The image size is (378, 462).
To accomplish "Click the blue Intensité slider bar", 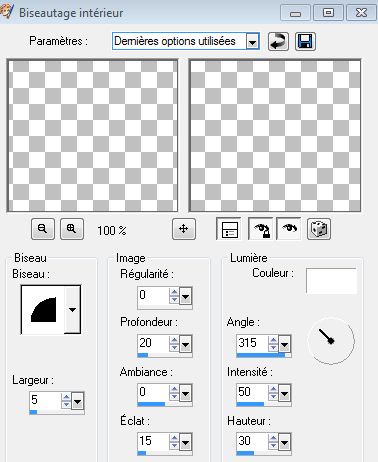I will [250, 404].
